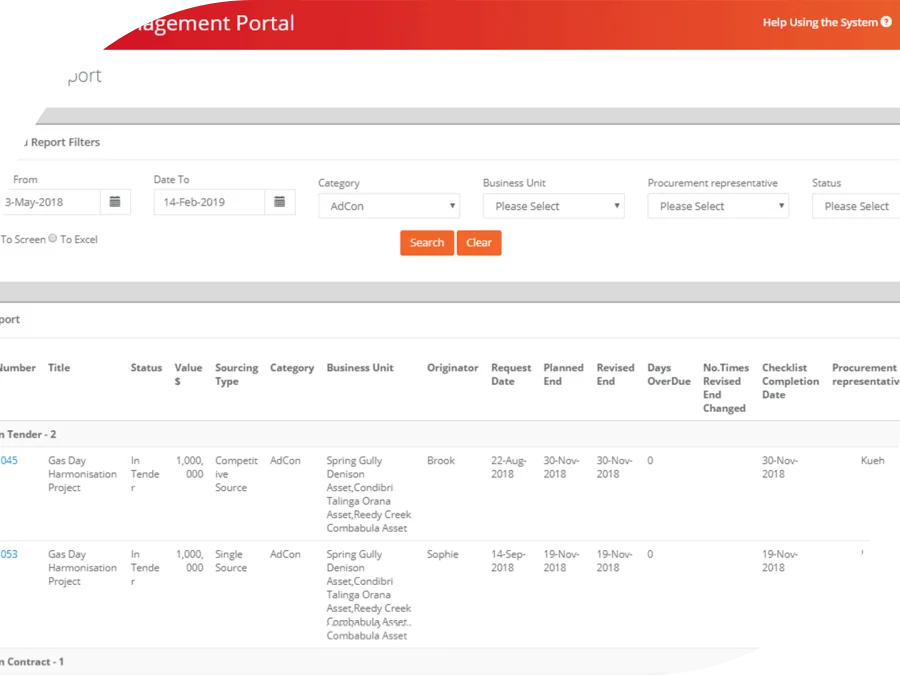Sort by the Sourcing Type column header
Viewport: 900px width, 675px height.
(236, 374)
